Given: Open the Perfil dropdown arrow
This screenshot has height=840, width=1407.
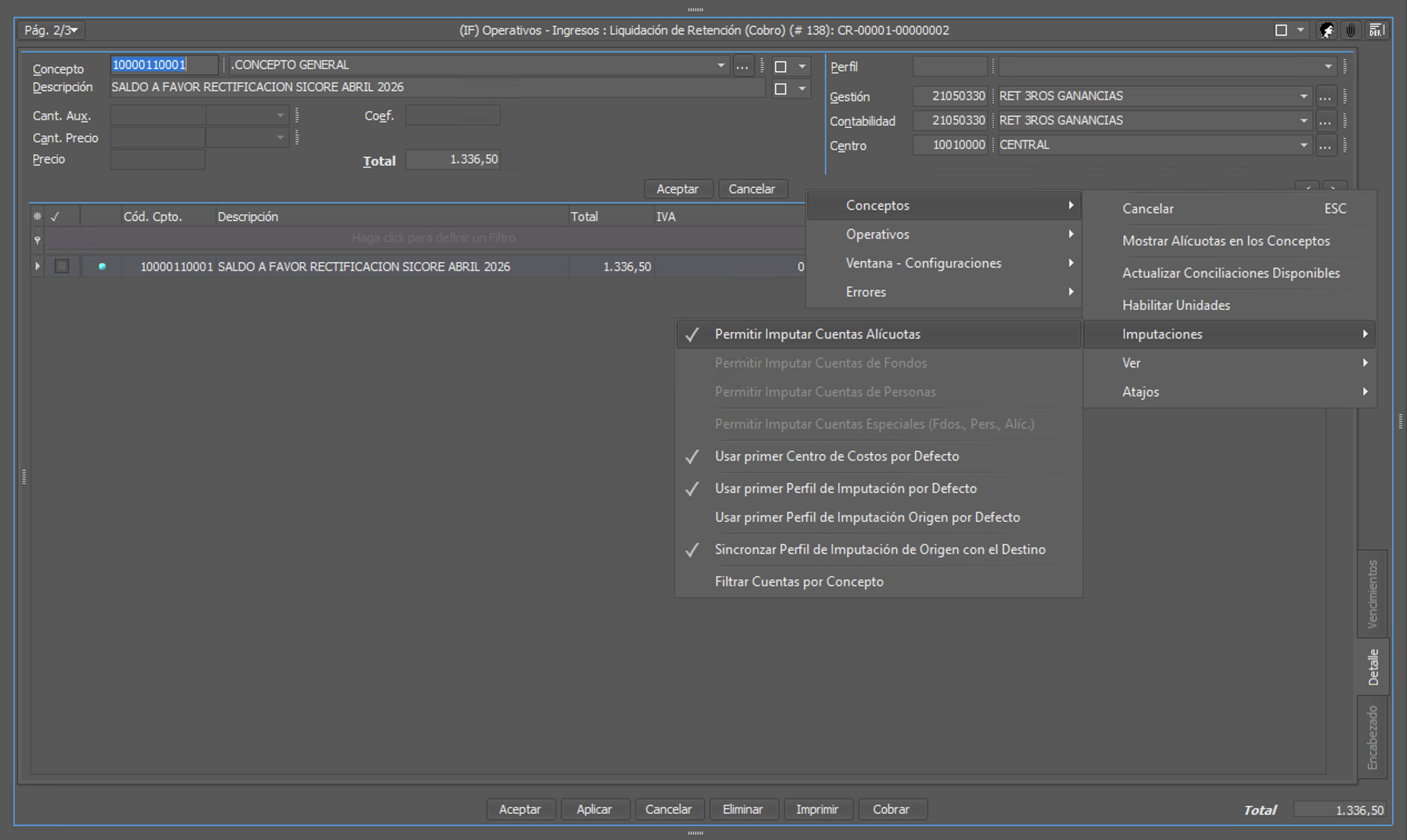Looking at the screenshot, I should (1328, 67).
